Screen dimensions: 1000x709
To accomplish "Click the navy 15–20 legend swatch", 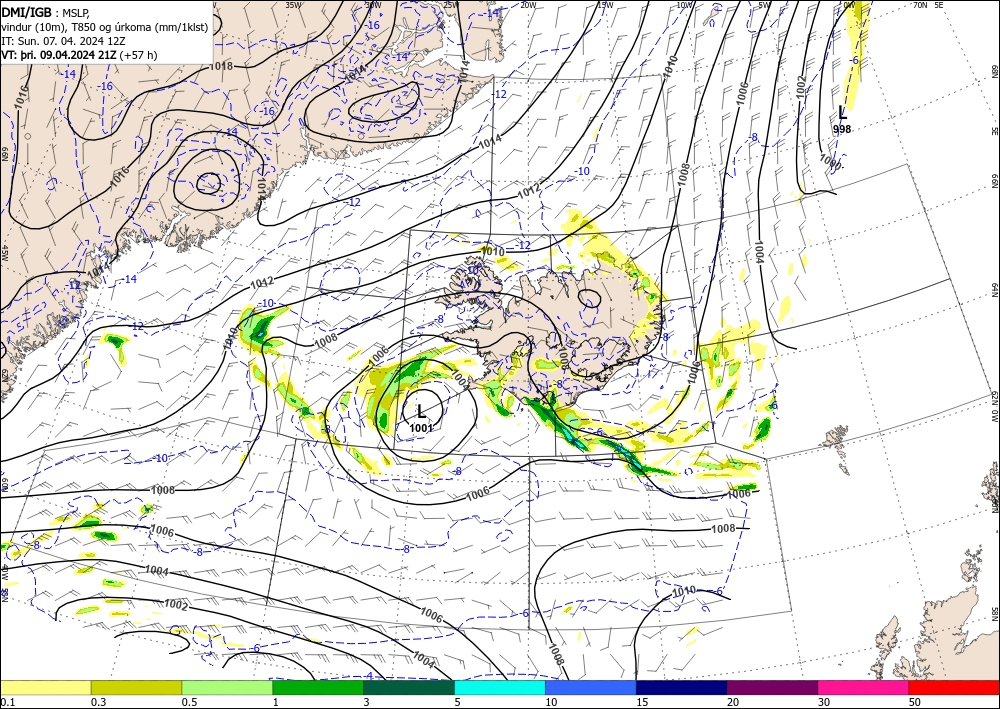I will click(x=681, y=687).
